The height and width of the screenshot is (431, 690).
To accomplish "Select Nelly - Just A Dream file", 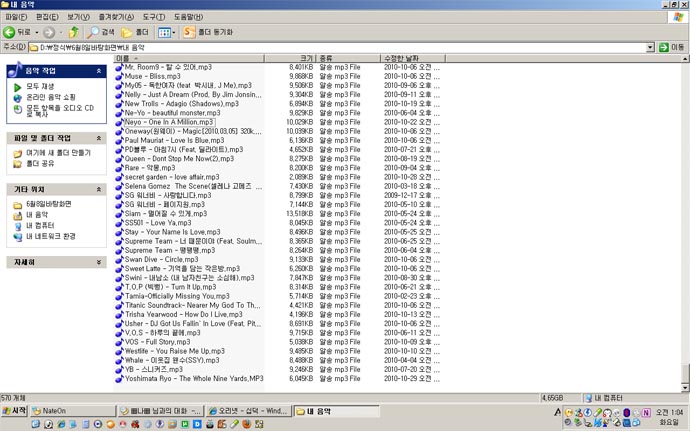I will pyautogui.click(x=193, y=95).
